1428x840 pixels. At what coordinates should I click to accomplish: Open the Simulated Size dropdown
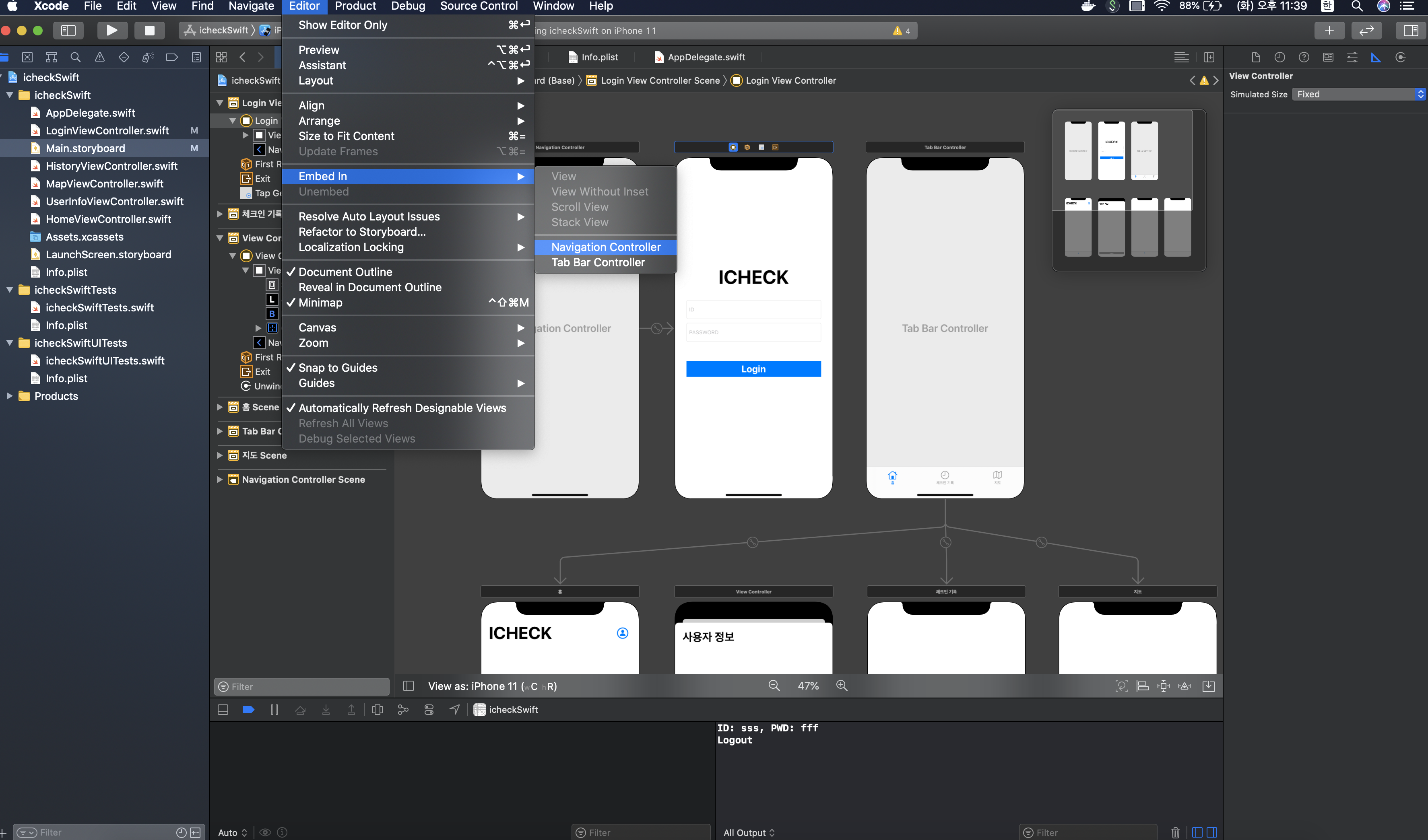tap(1358, 94)
